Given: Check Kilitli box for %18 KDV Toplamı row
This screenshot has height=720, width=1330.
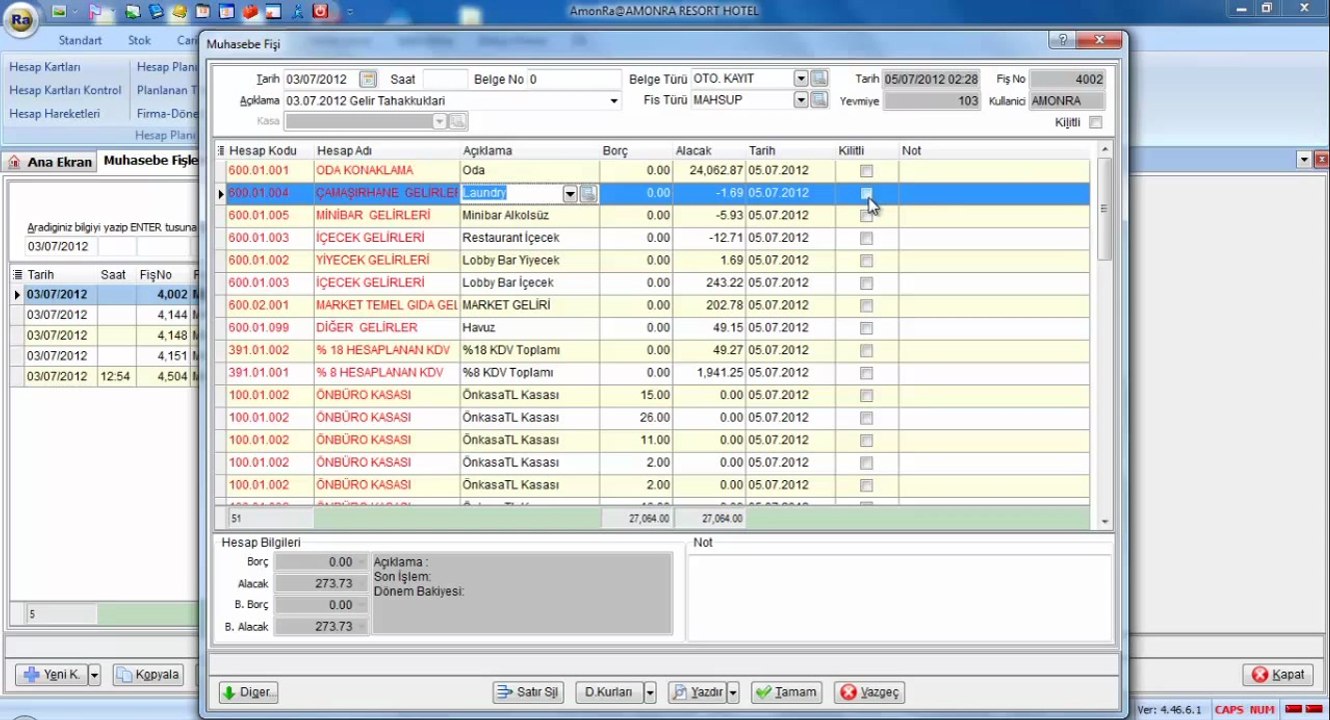Looking at the screenshot, I should 866,351.
